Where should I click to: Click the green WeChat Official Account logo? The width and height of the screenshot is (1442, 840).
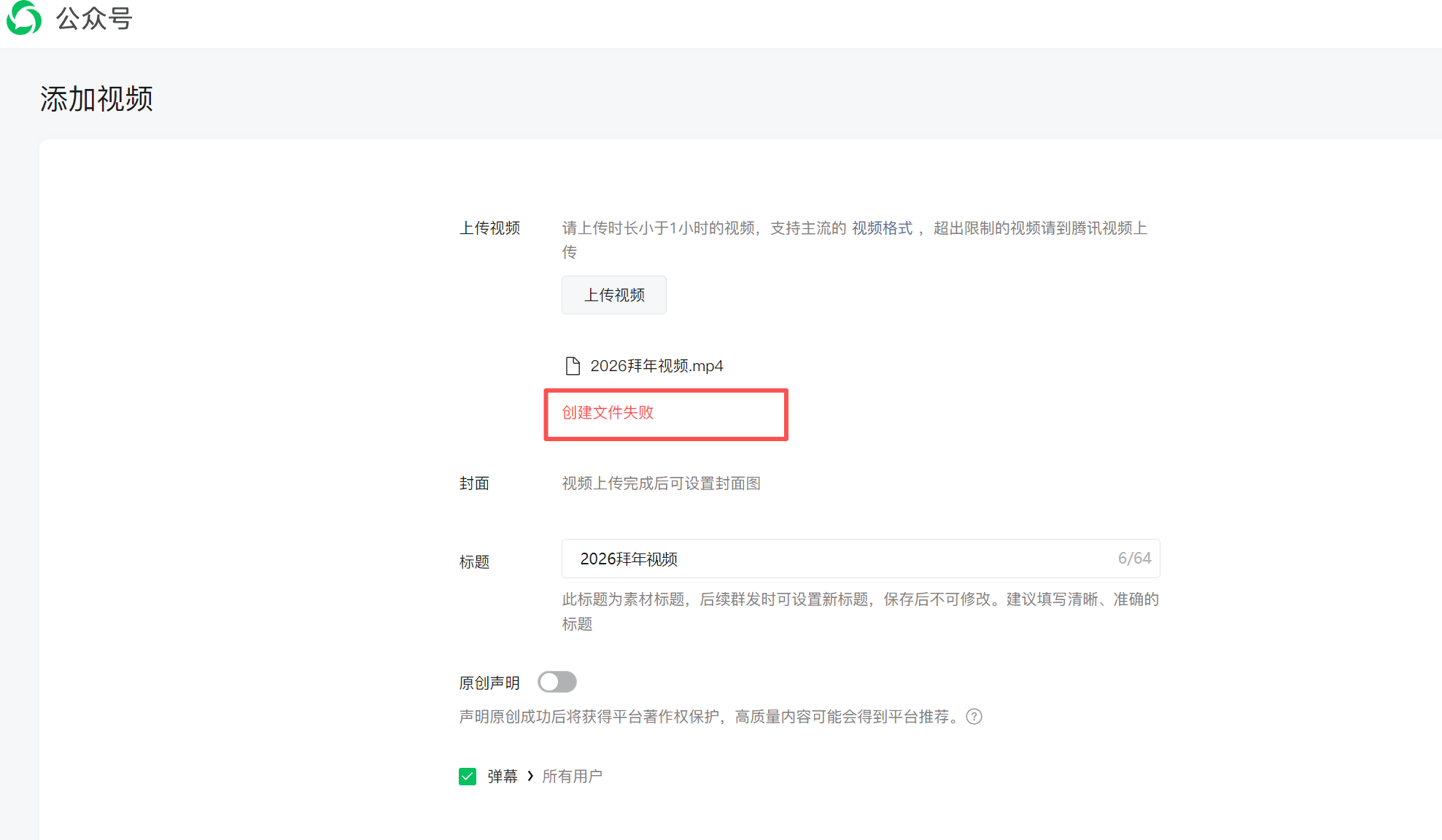(23, 17)
